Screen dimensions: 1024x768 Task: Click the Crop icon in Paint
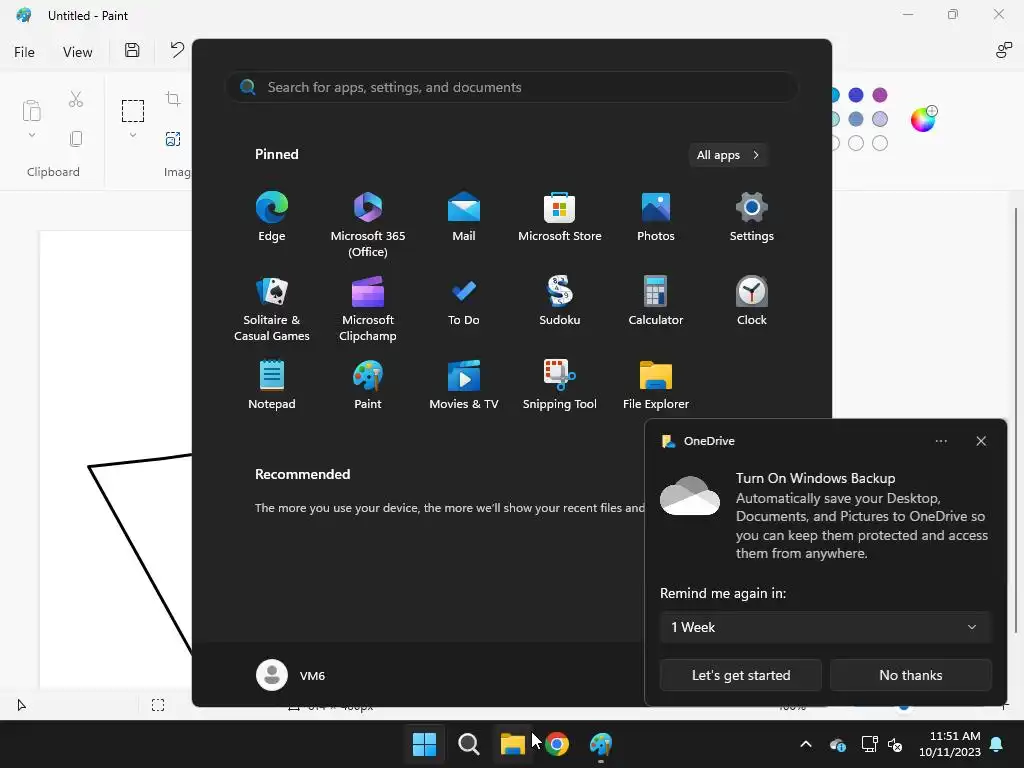(x=173, y=99)
